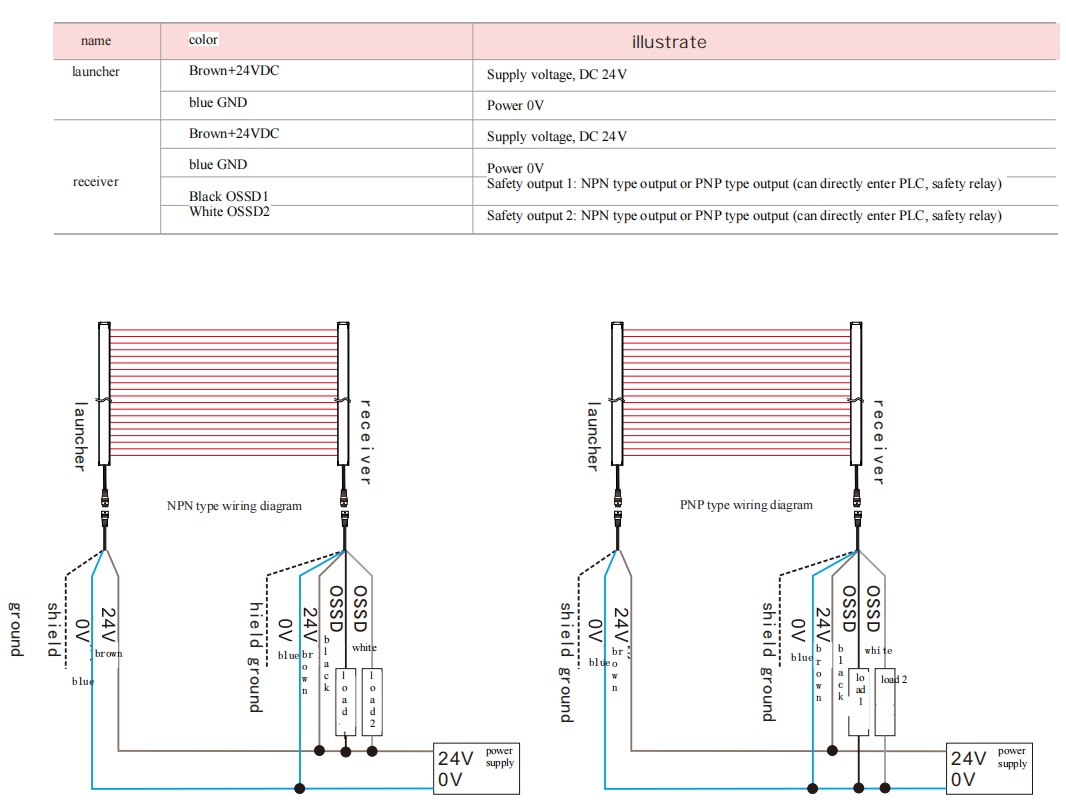This screenshot has width=1066, height=810.
Task: Click the Safety output 1 description text
Action: (744, 184)
